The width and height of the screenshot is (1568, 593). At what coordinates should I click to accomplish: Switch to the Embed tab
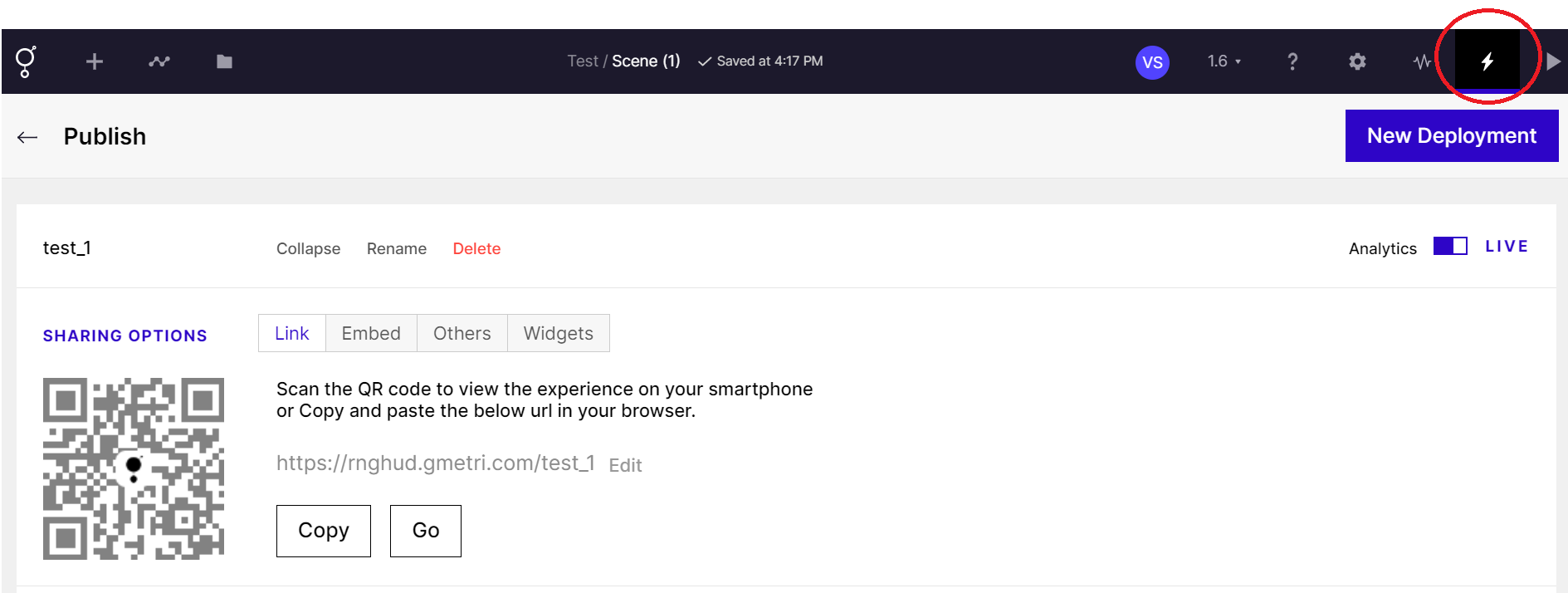tap(371, 333)
